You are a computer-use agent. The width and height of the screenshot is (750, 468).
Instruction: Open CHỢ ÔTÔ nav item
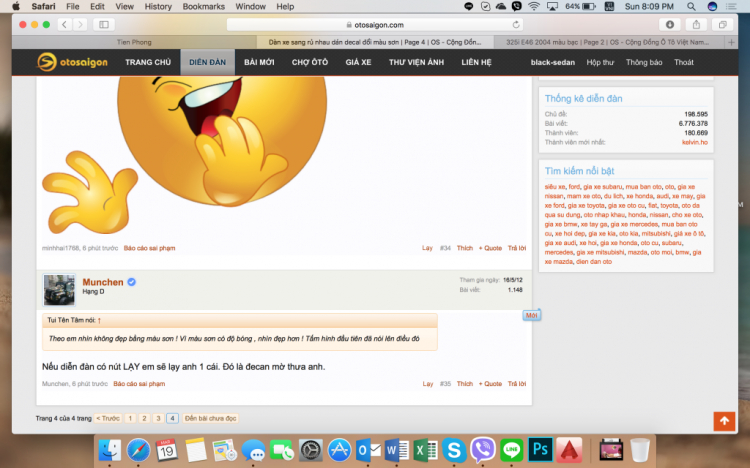point(310,62)
